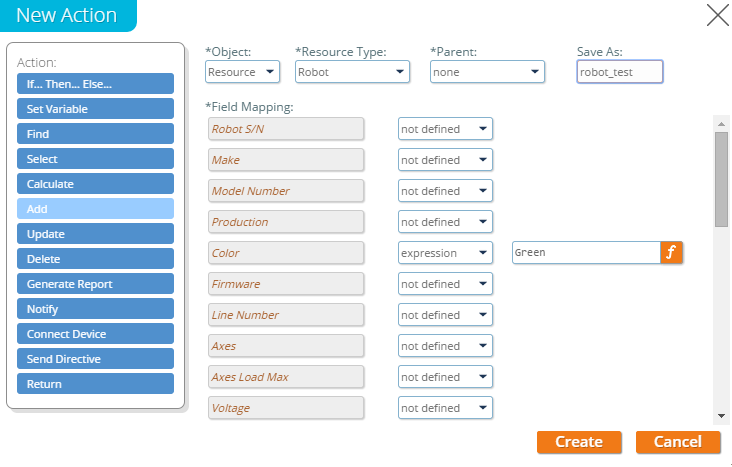732x467 pixels.
Task: Choose the Calculate action
Action: tap(95, 184)
